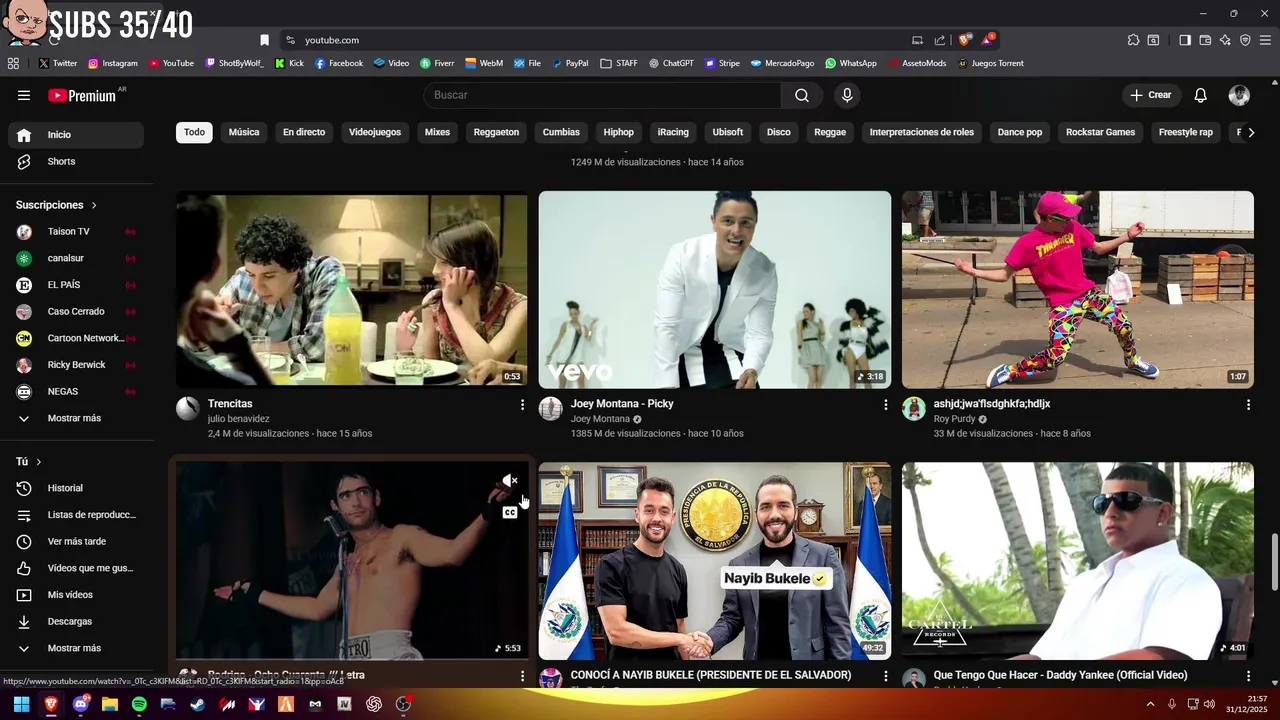Open options menu for Joey Montana - Picky
Viewport: 1280px width, 720px height.
[885, 404]
